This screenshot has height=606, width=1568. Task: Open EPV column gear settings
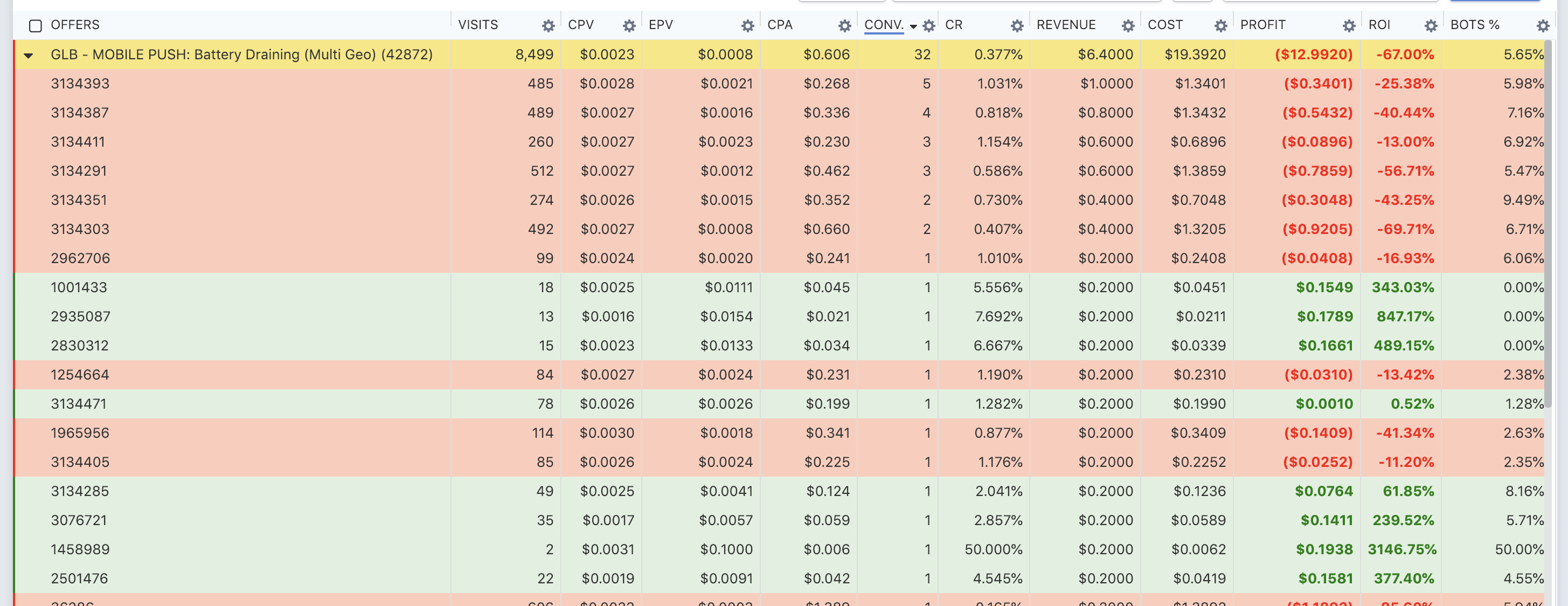[747, 25]
